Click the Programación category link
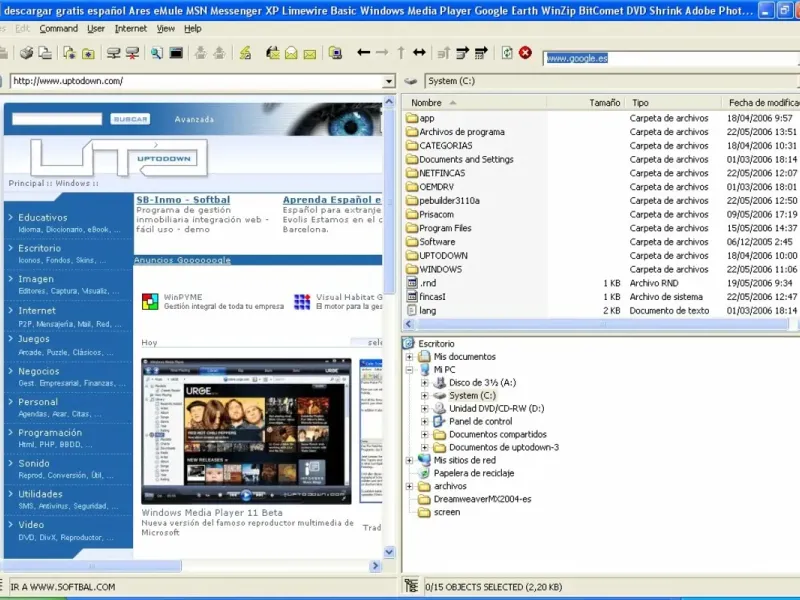 pyautogui.click(x=50, y=433)
